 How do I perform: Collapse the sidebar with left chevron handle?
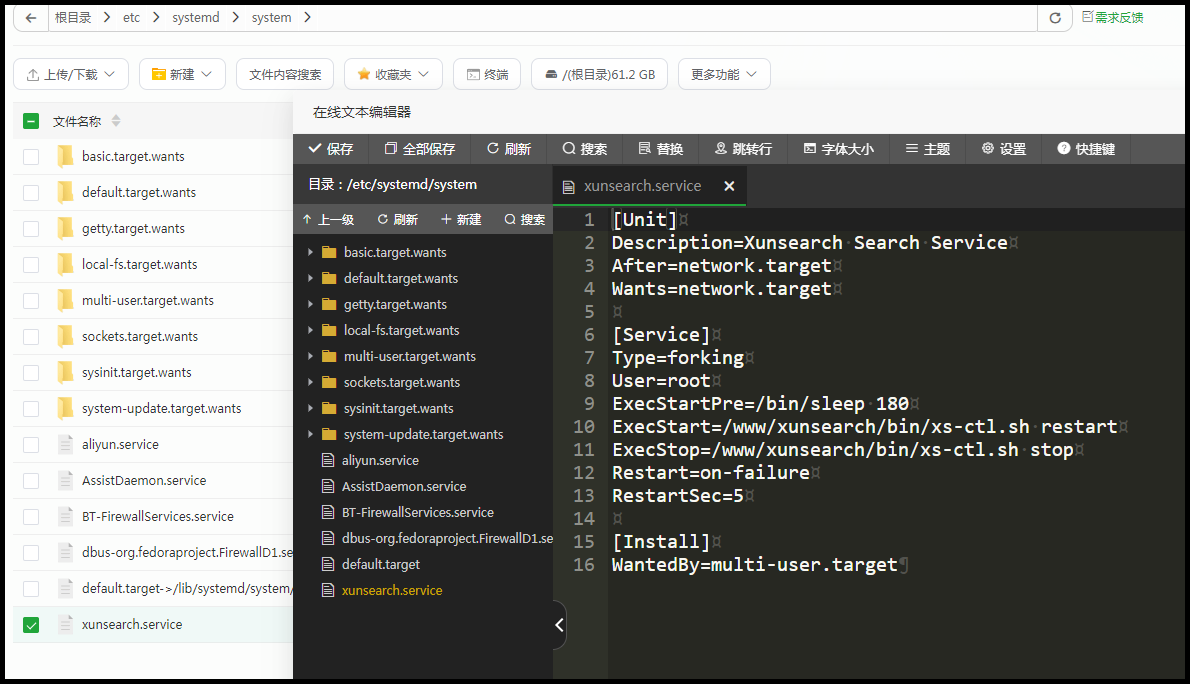(559, 625)
